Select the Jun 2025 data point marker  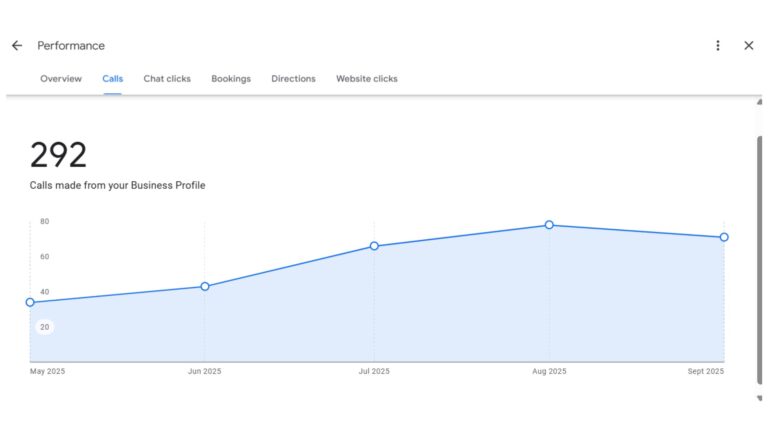click(x=205, y=286)
